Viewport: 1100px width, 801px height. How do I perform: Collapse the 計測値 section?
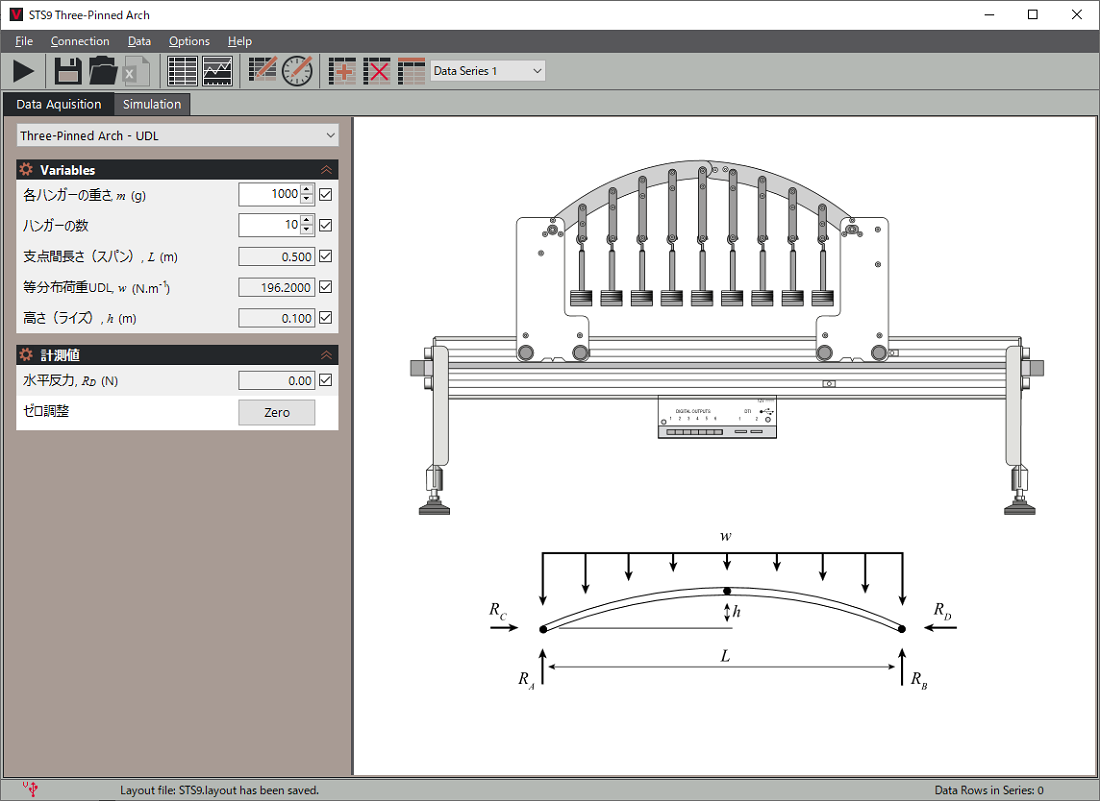326,355
